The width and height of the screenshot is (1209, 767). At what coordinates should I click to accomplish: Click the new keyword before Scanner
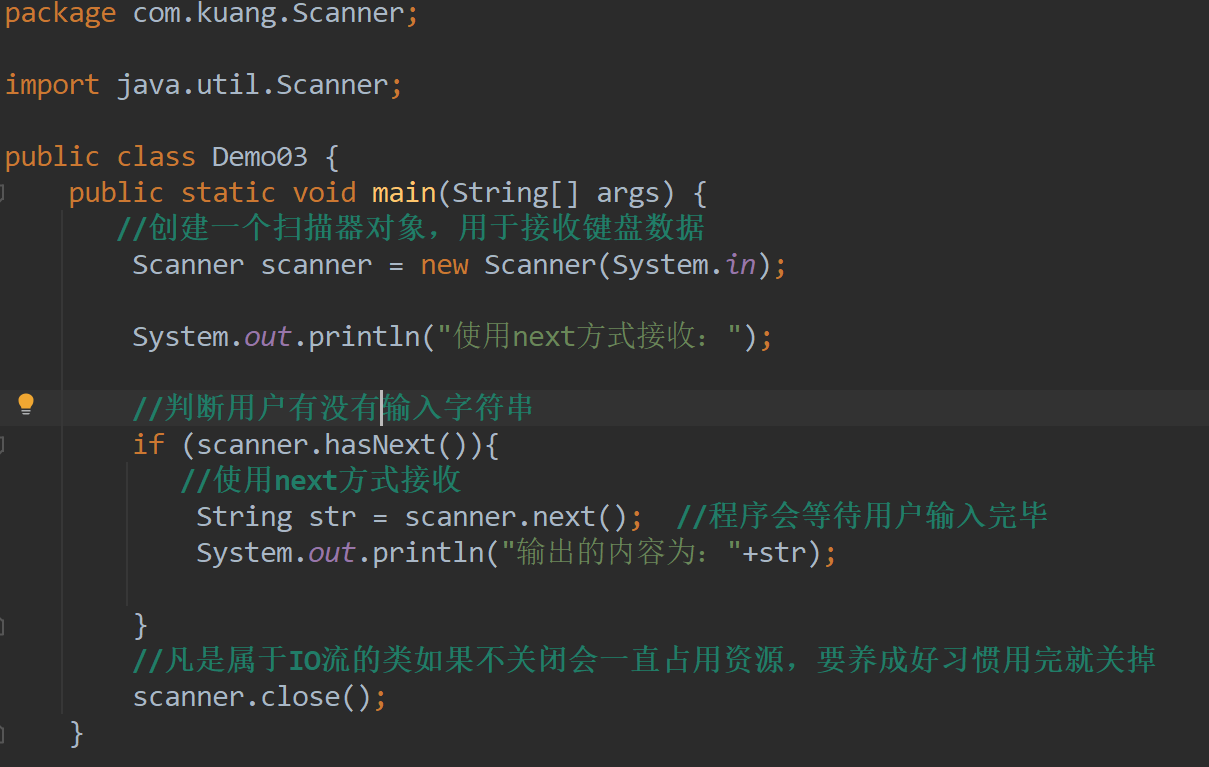click(x=444, y=265)
